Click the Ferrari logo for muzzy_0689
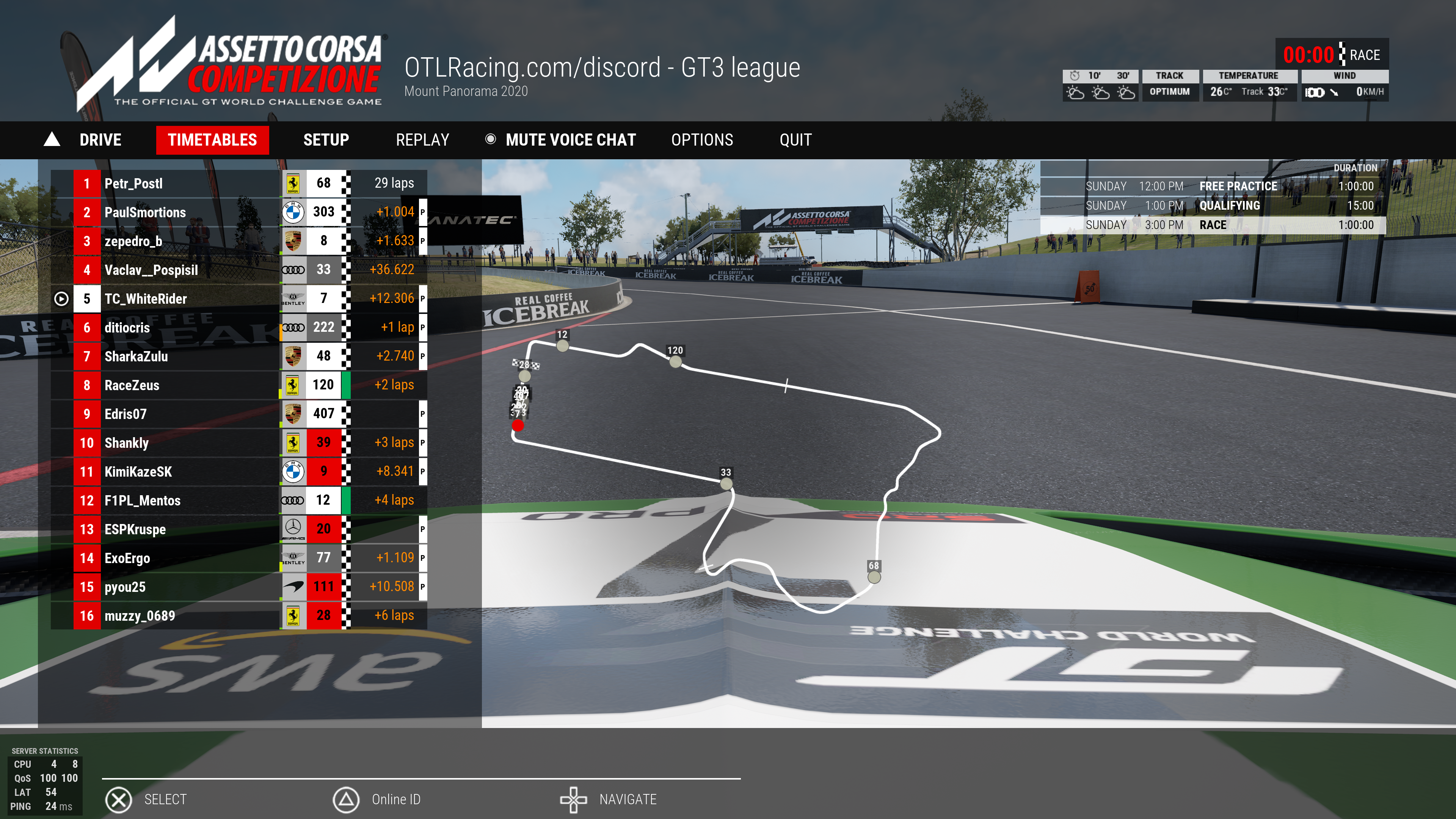The height and width of the screenshot is (819, 1456). point(293,615)
